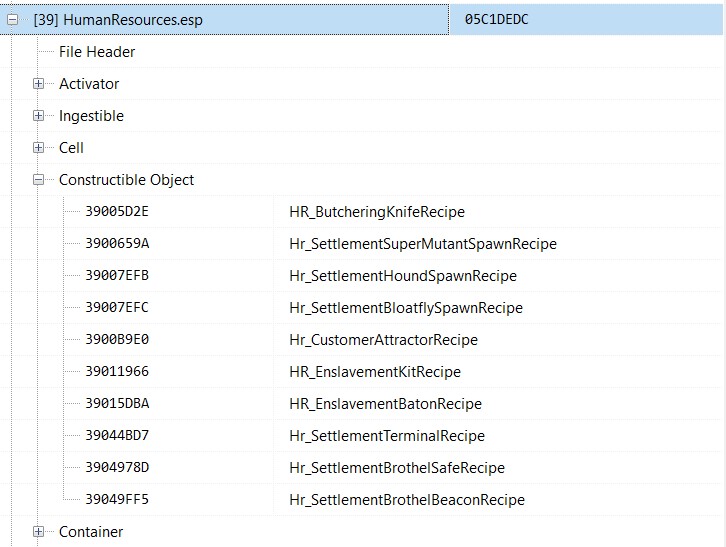The width and height of the screenshot is (726, 547).
Task: Collapse the Constructible Object group
Action: (x=38, y=180)
